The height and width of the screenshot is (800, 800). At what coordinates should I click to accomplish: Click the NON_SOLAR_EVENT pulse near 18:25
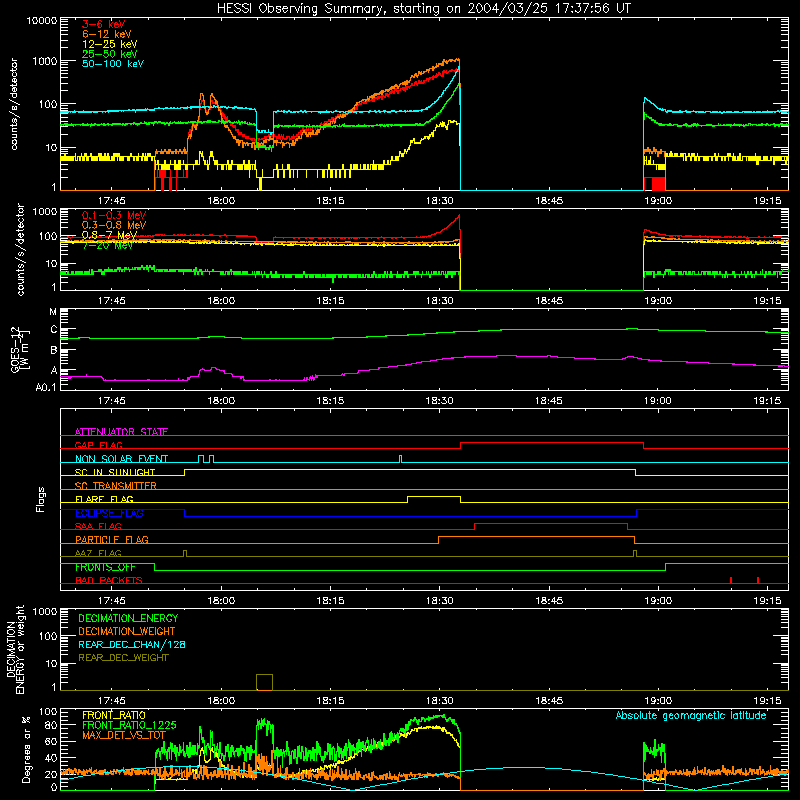(x=400, y=459)
